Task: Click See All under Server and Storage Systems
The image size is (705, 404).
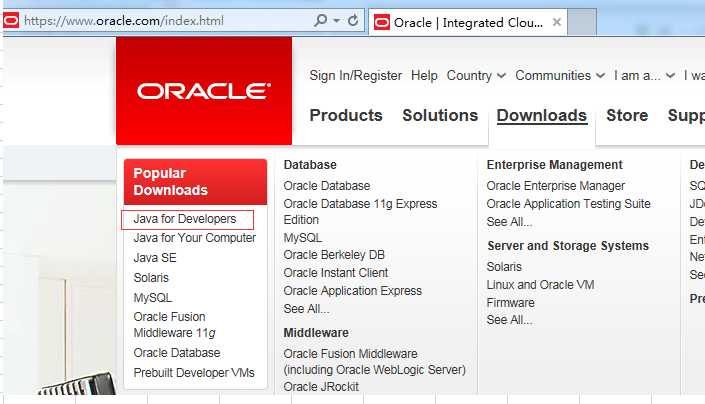Action: pos(509,320)
